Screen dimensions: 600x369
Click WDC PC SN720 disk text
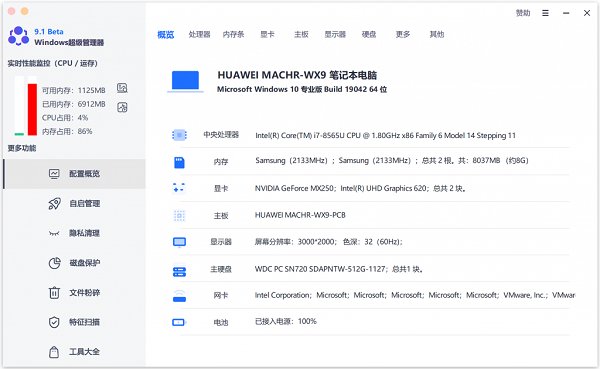coord(339,269)
